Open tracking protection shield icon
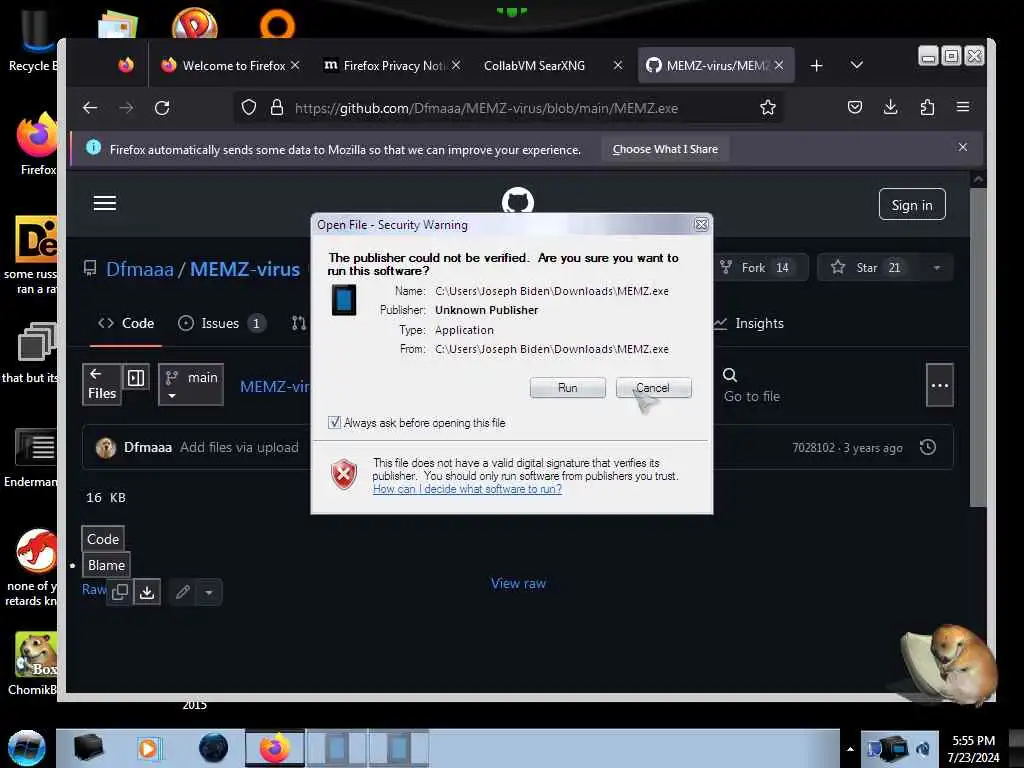 (249, 108)
